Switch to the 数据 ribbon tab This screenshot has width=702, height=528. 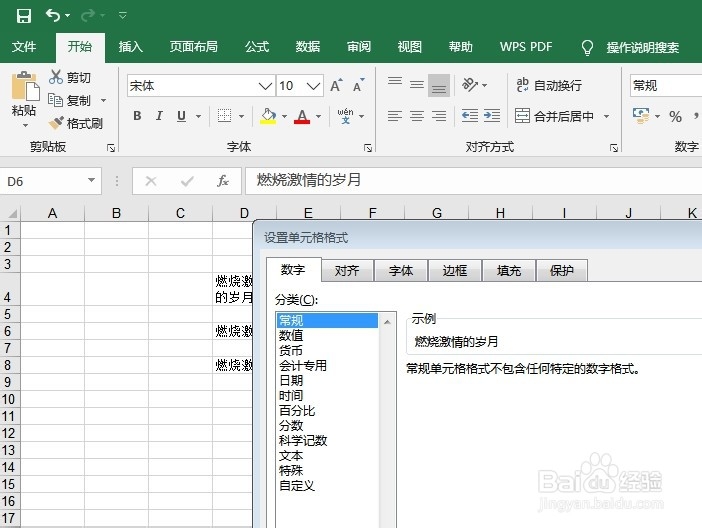(308, 47)
